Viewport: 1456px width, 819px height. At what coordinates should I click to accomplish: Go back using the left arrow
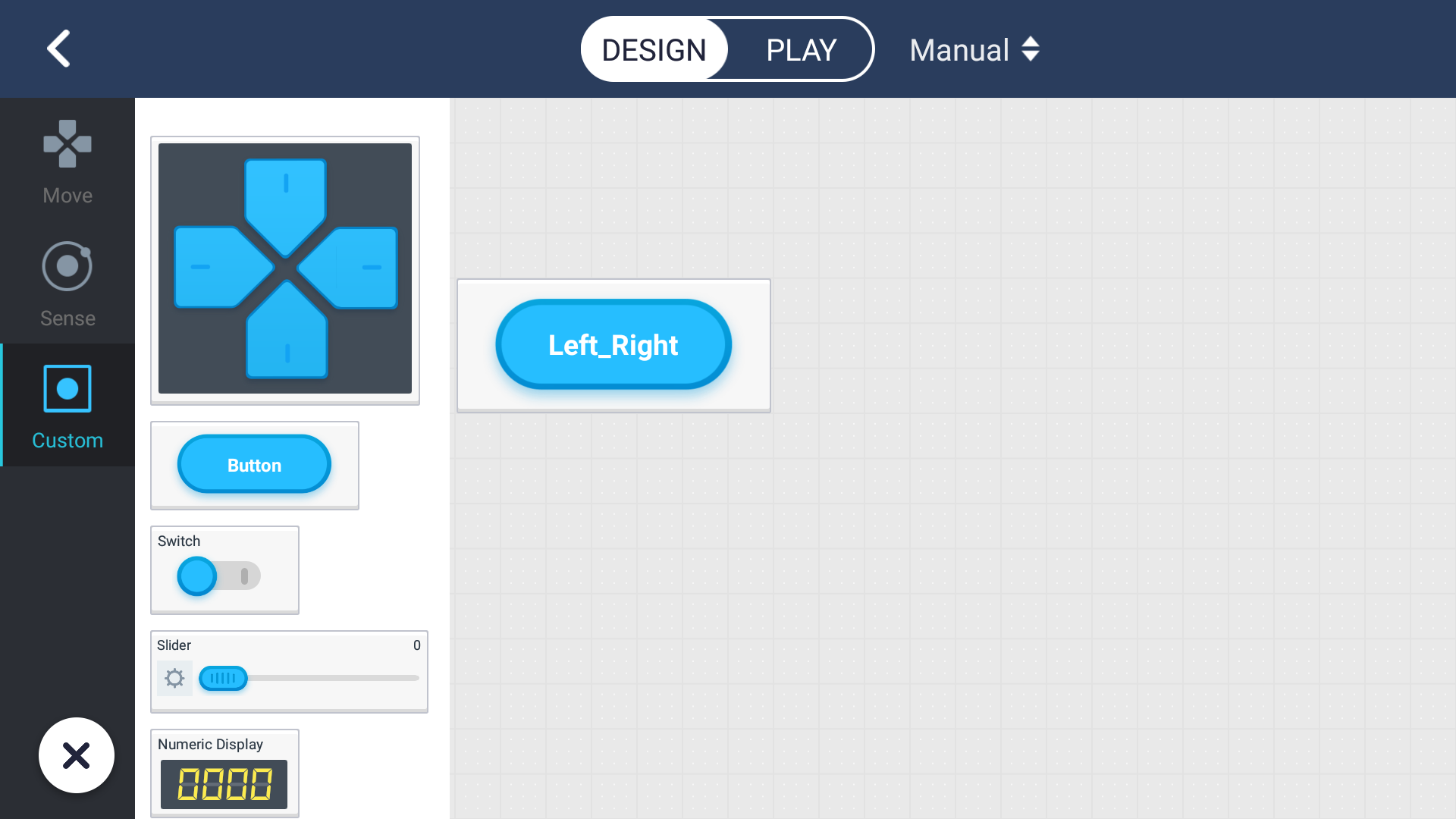tap(59, 49)
